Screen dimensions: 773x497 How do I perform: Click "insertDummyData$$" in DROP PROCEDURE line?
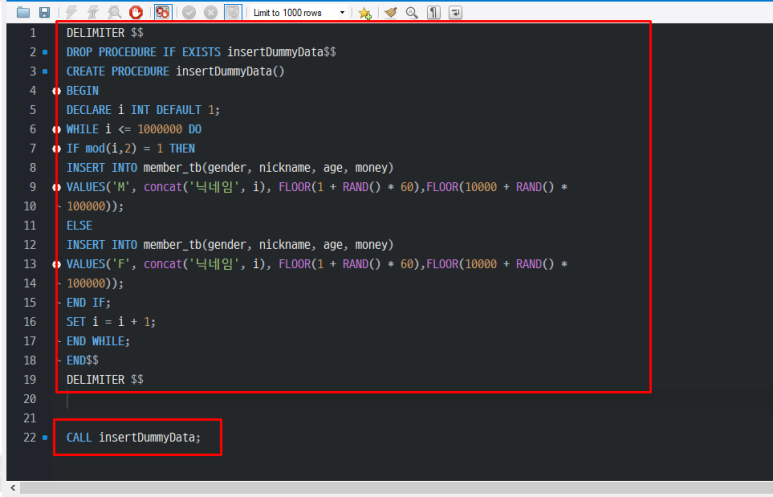tap(281, 52)
